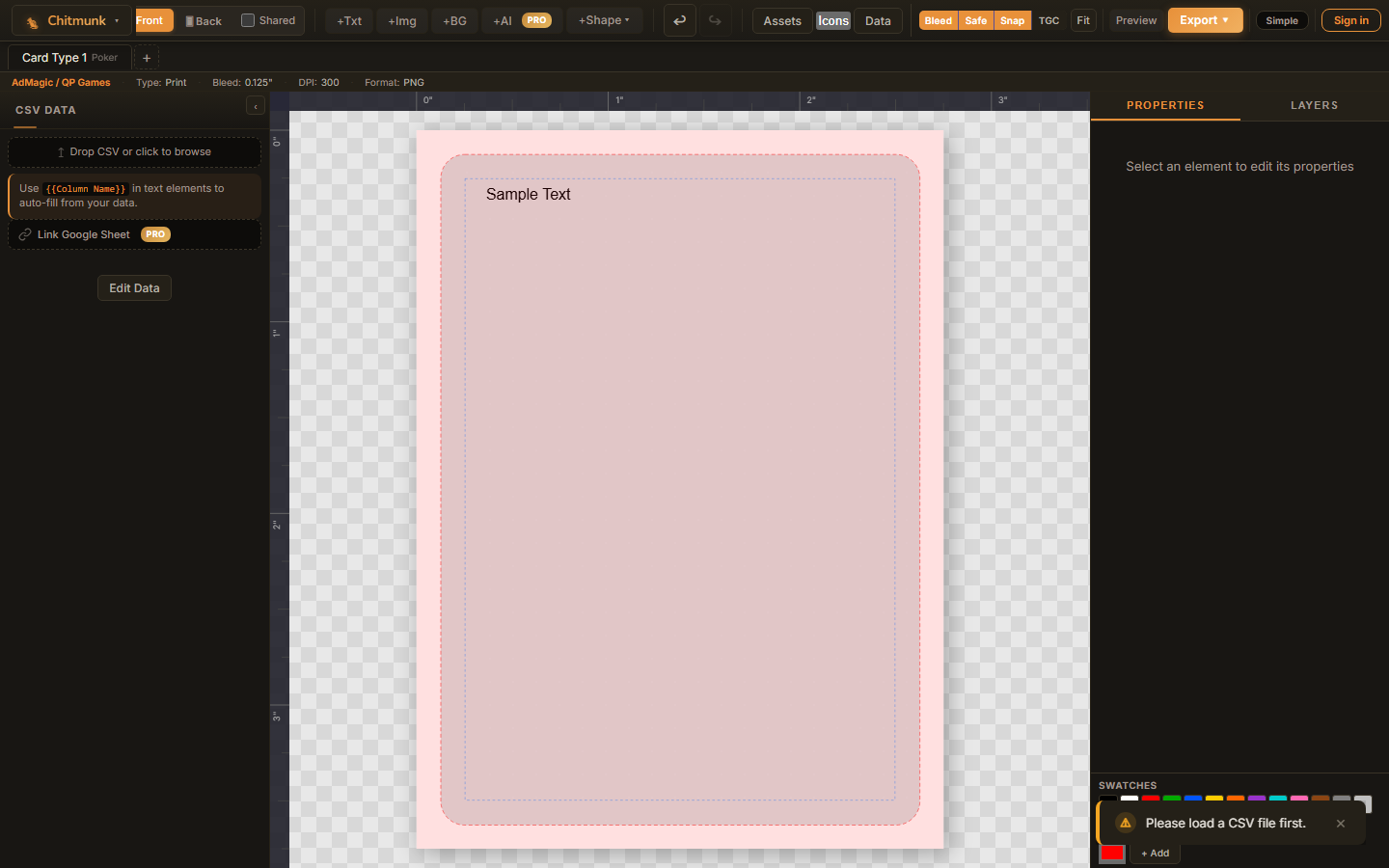Select the Card Type 1 tab
The image size is (1389, 868).
pos(69,58)
